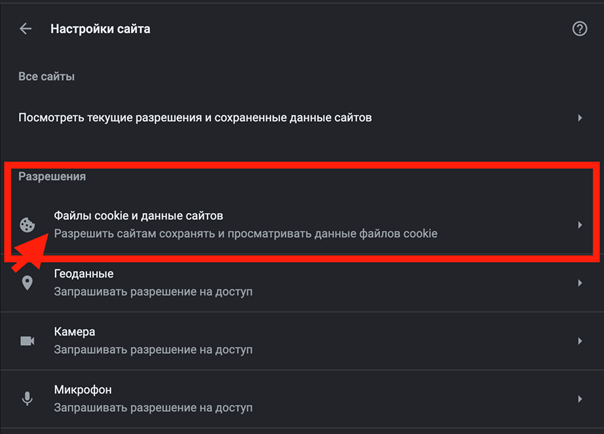Click the Микрофон microphone icon
The width and height of the screenshot is (604, 434).
click(x=27, y=399)
